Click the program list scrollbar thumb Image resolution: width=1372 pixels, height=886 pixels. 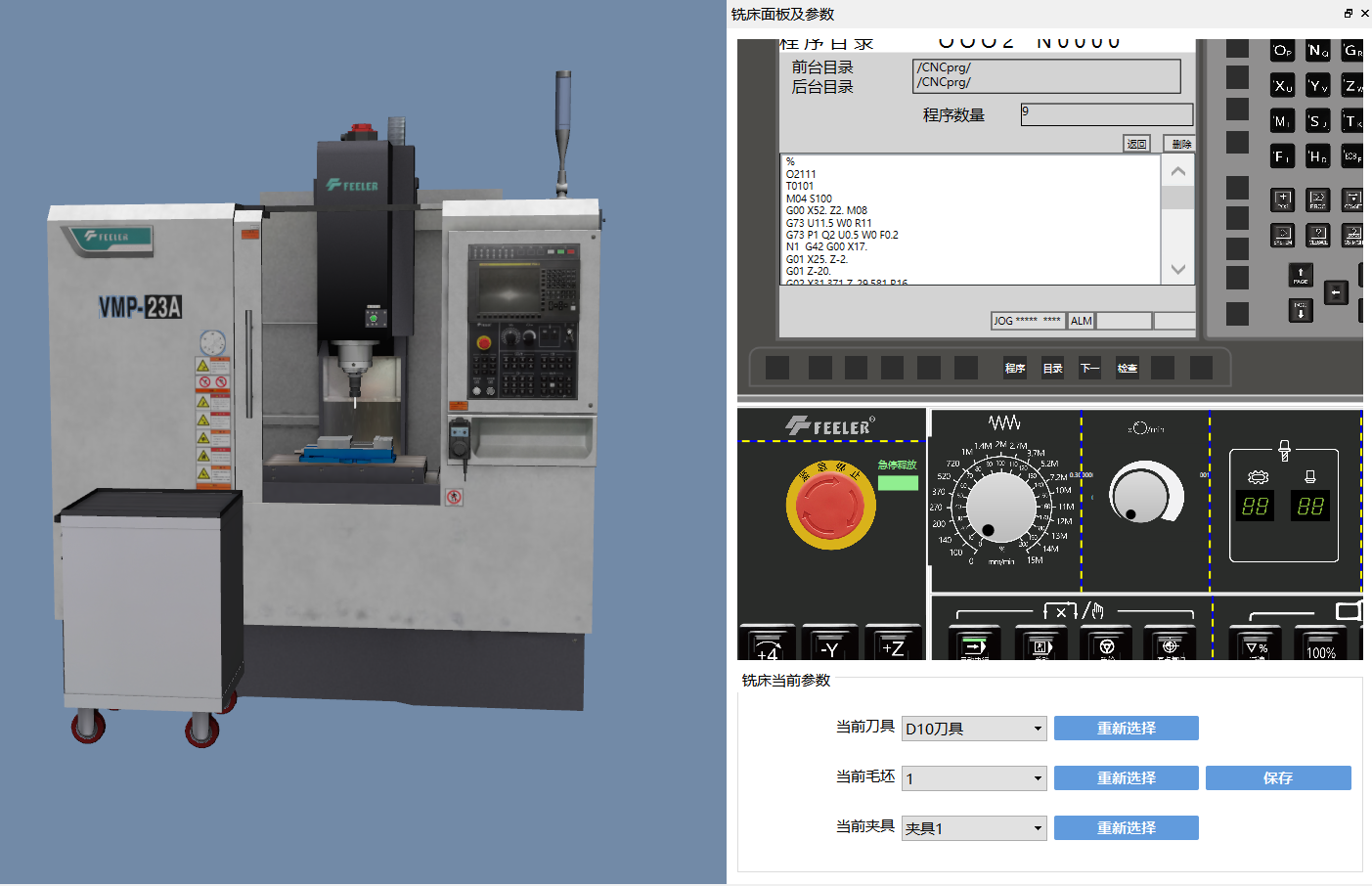1177,198
